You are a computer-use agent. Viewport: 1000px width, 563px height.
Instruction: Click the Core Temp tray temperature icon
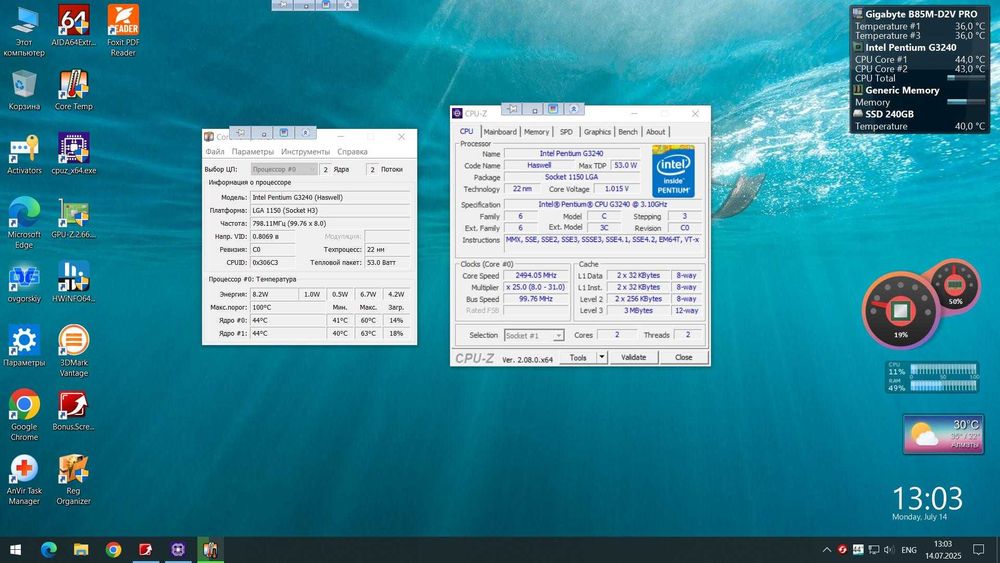tap(858, 550)
